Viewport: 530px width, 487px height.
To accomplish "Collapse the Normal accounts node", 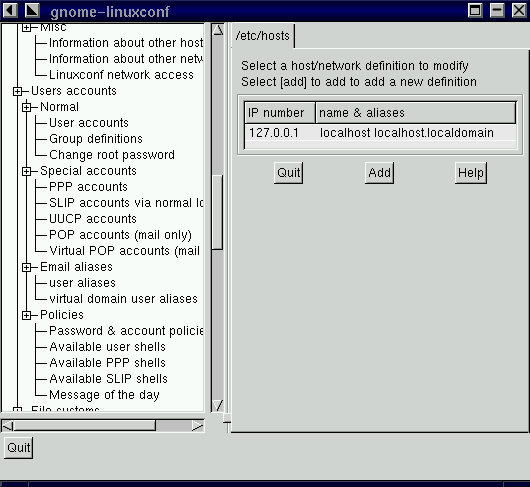I will pyautogui.click(x=26, y=107).
